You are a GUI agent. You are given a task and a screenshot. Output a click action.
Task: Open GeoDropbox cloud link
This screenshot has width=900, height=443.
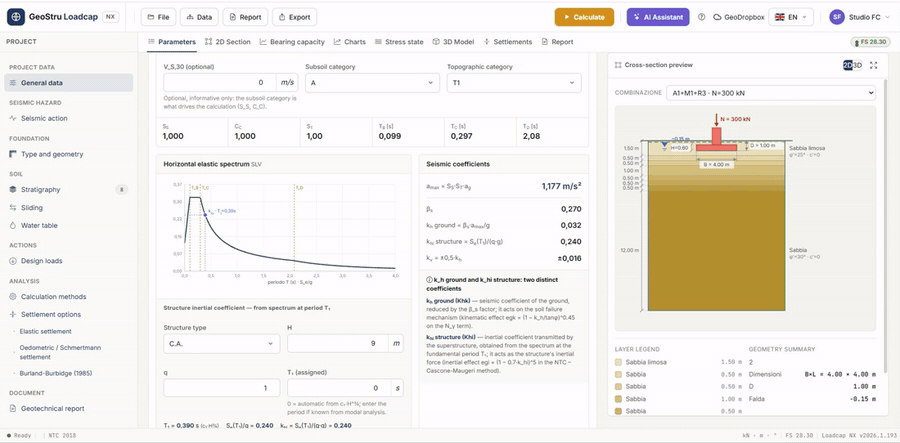pos(739,17)
